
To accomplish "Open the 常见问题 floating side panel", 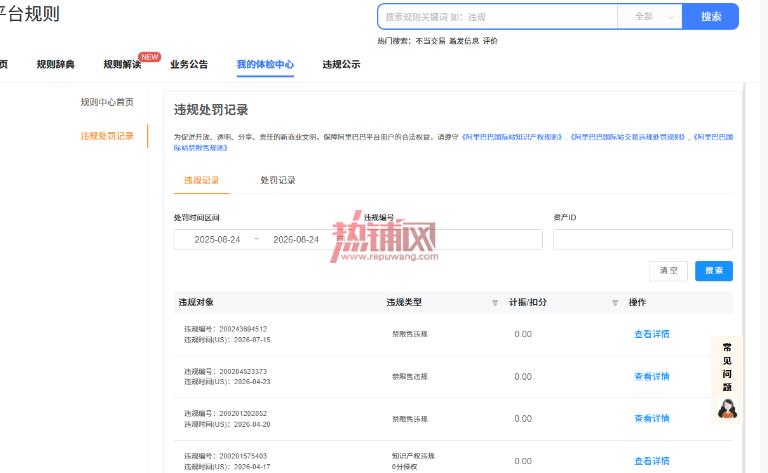I will (727, 367).
